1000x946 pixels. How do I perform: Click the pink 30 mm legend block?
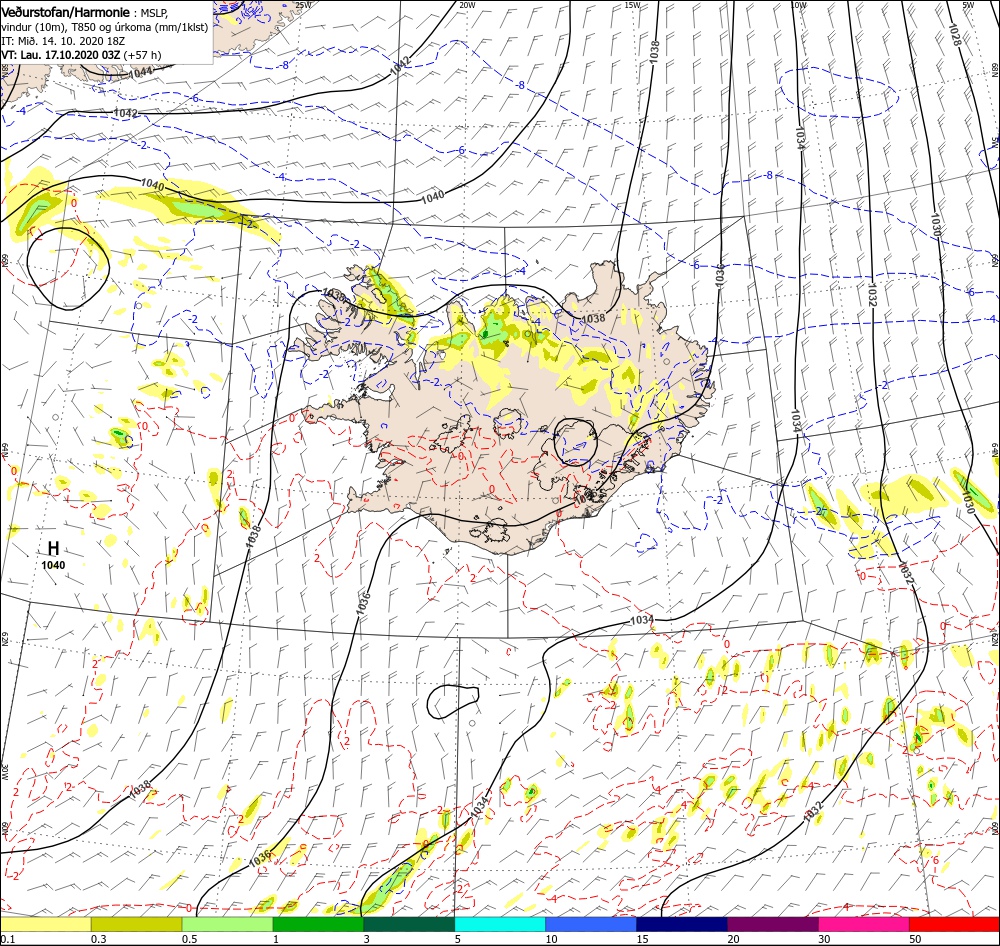[864, 924]
